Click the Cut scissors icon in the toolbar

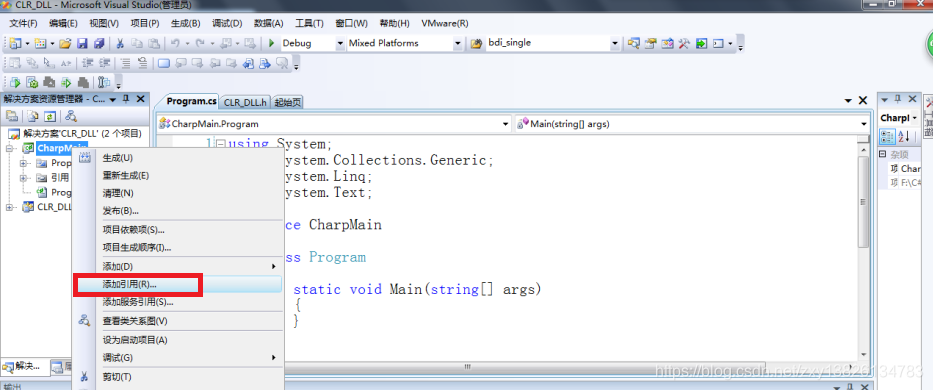click(120, 43)
